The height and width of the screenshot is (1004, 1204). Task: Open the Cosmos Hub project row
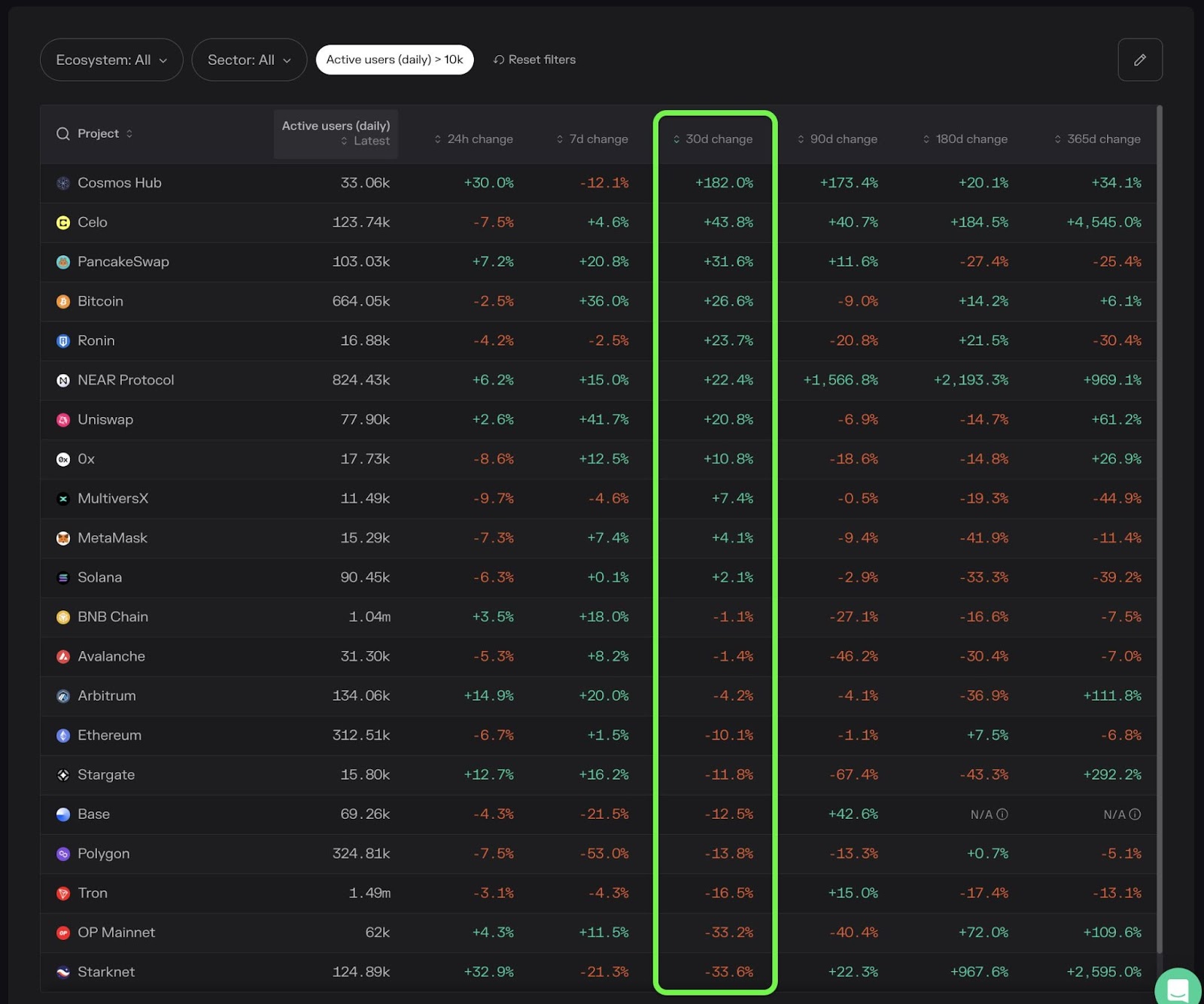pyautogui.click(x=119, y=183)
